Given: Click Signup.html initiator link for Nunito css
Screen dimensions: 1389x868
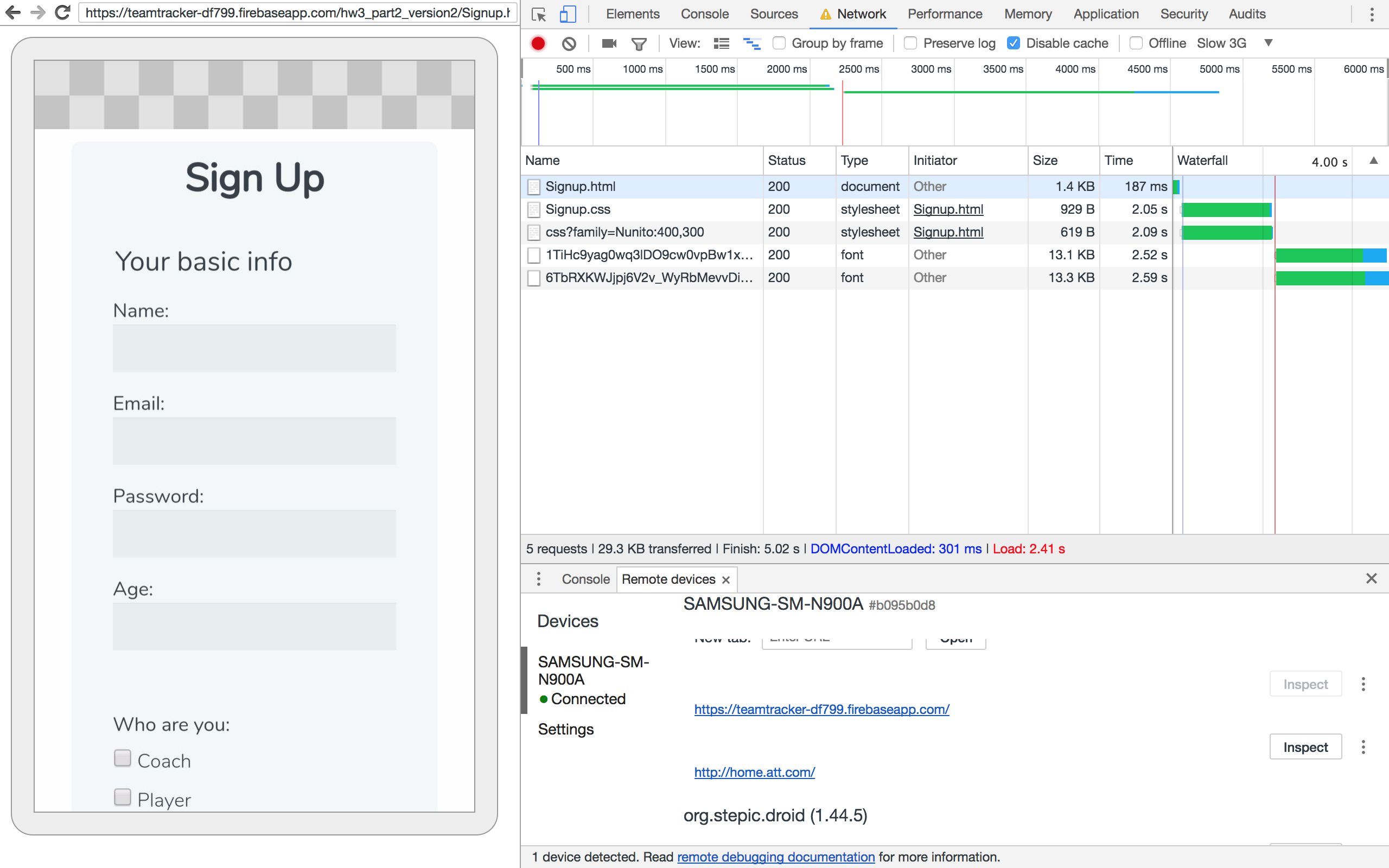Looking at the screenshot, I should coord(948,233).
